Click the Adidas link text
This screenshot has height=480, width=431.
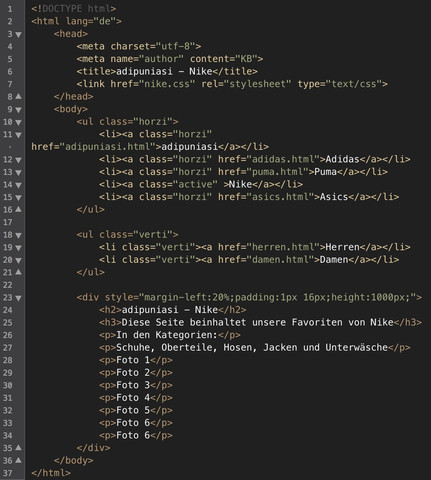[342, 159]
